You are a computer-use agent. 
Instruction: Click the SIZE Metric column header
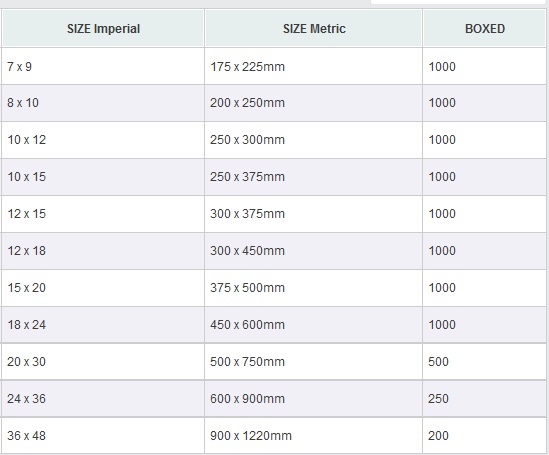pos(313,28)
